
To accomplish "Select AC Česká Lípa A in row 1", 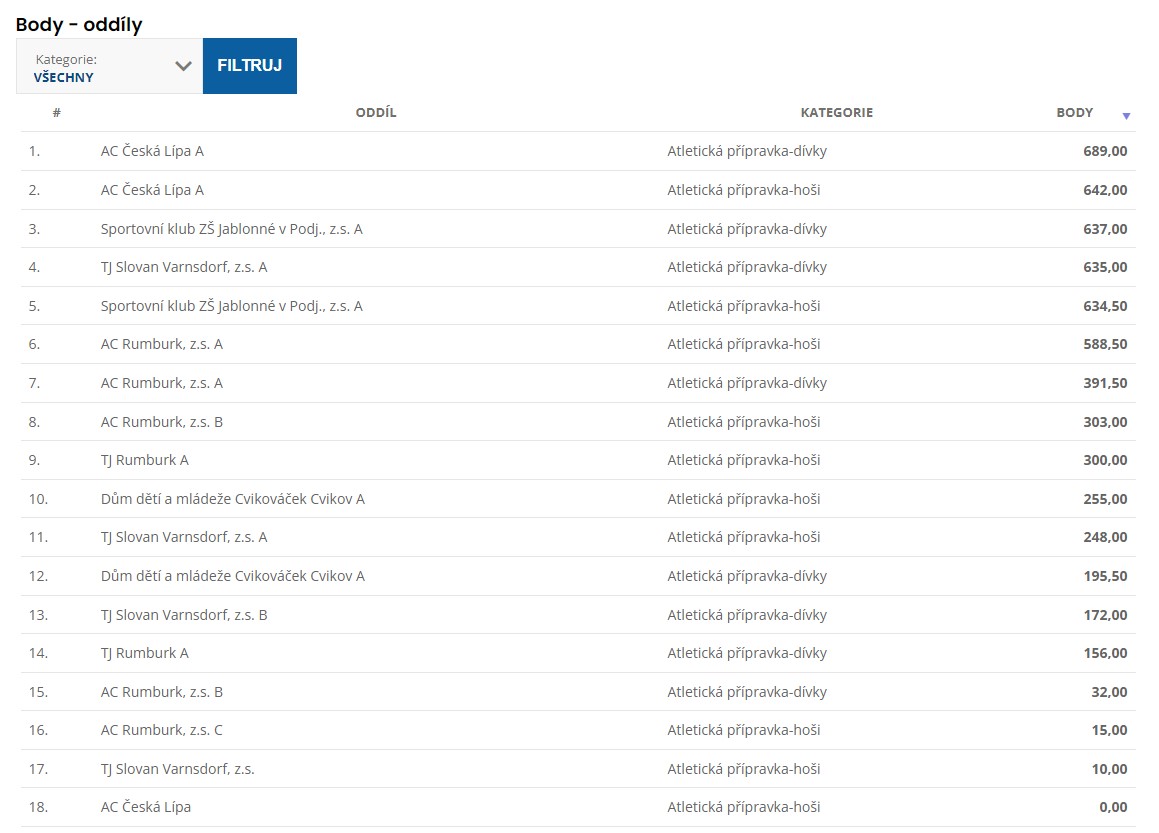I will coord(152,151).
